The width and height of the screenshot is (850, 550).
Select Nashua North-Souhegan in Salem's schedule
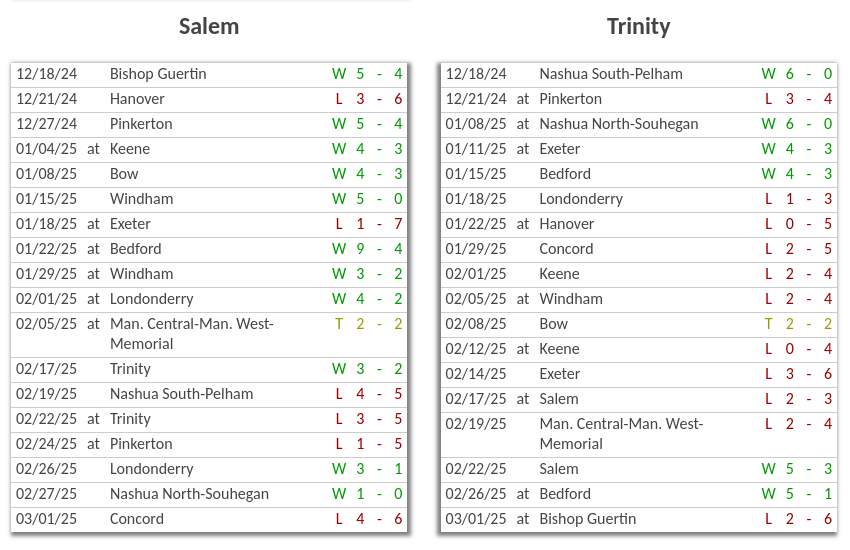click(x=189, y=494)
